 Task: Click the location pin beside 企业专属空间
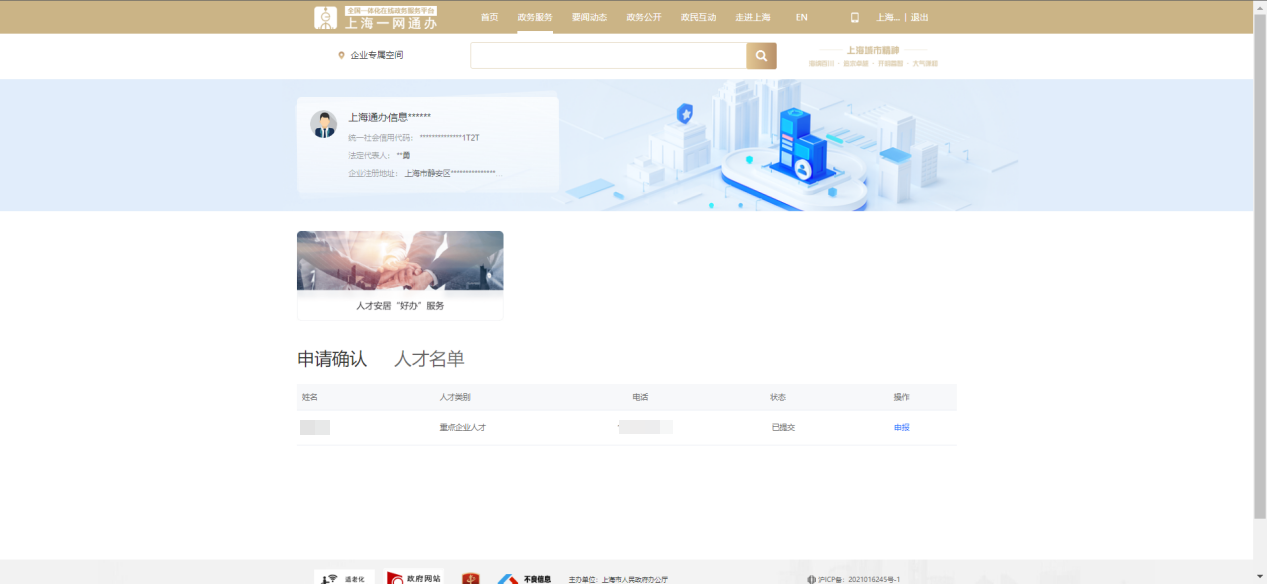[x=341, y=55]
